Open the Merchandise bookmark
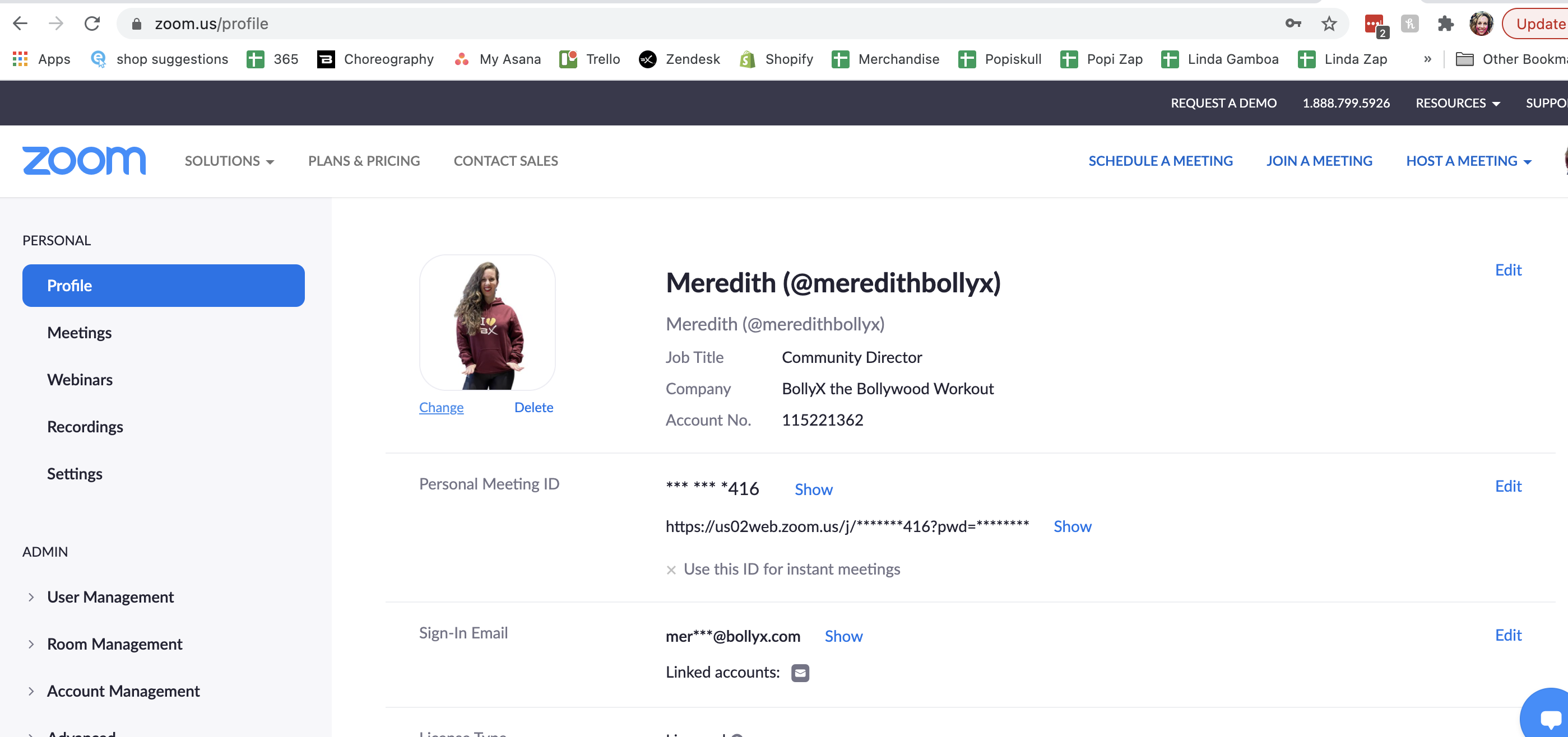1568x737 pixels. pyautogui.click(x=885, y=59)
